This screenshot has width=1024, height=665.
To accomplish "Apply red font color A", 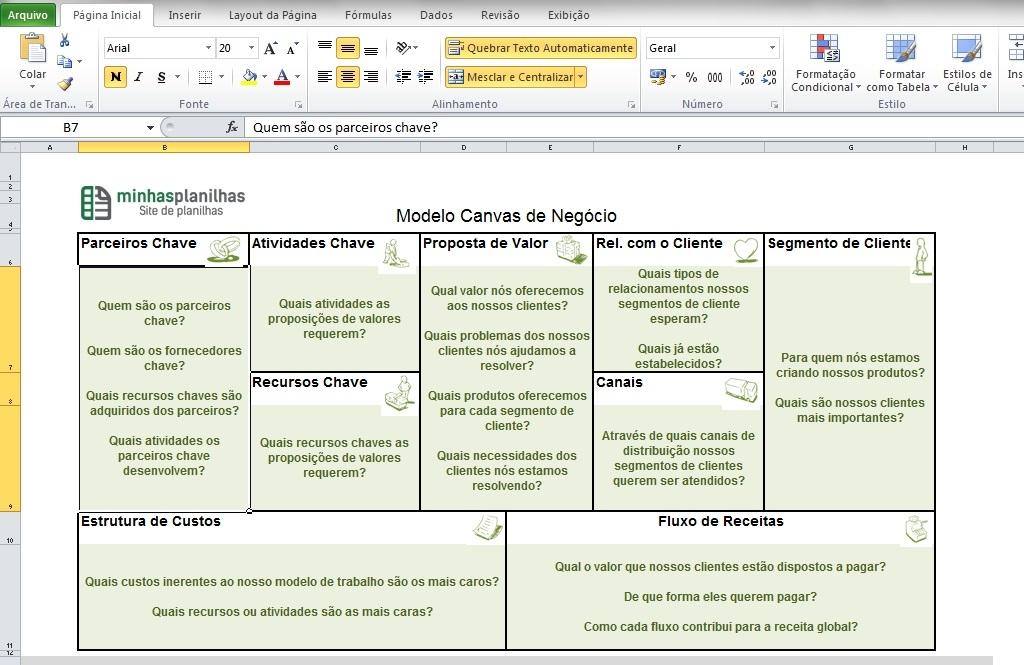I will point(282,77).
